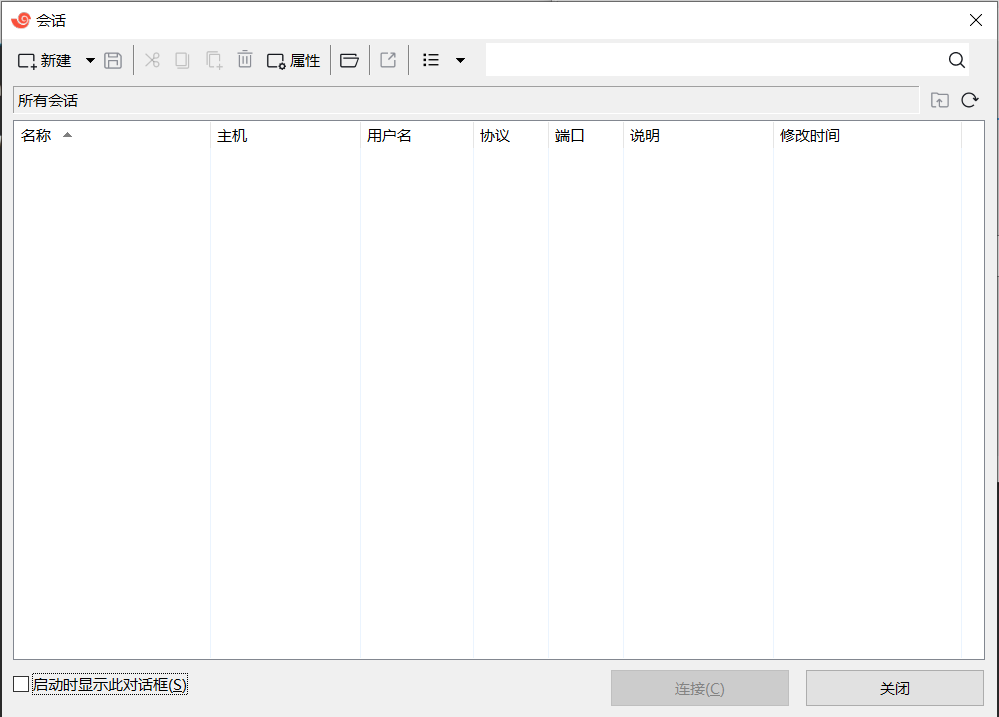
Task: Click the 关闭 button
Action: pos(895,688)
